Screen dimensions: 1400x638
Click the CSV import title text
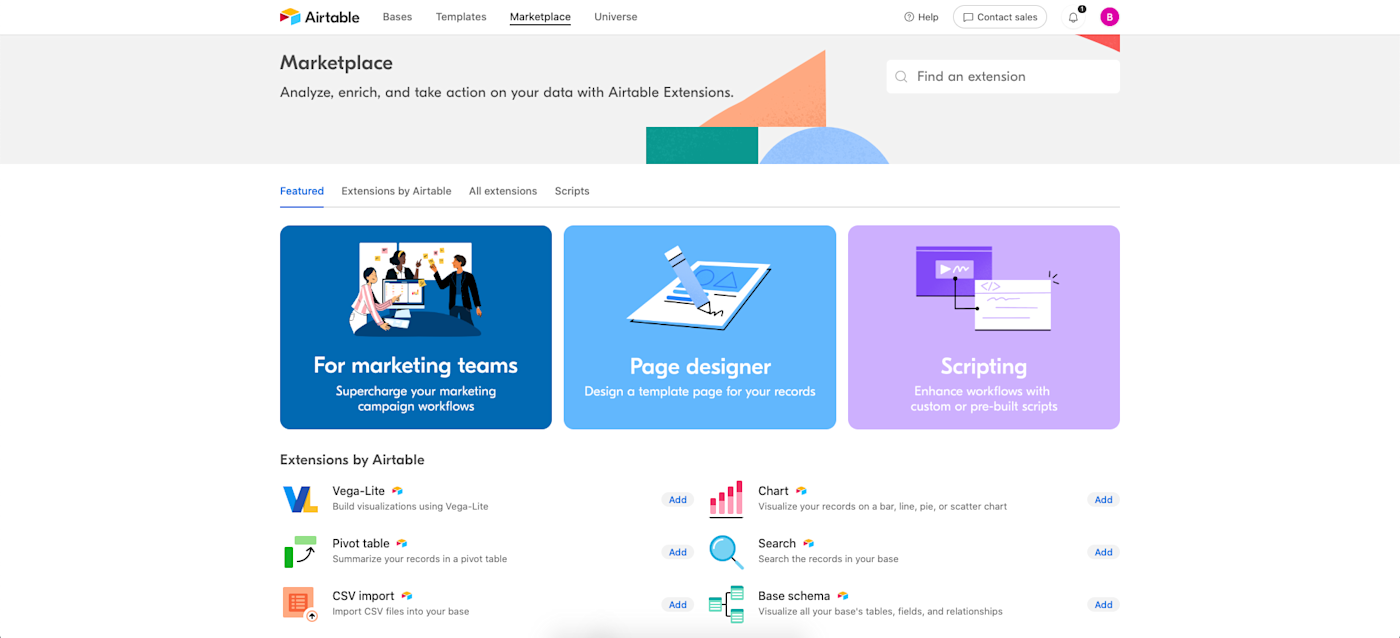364,596
